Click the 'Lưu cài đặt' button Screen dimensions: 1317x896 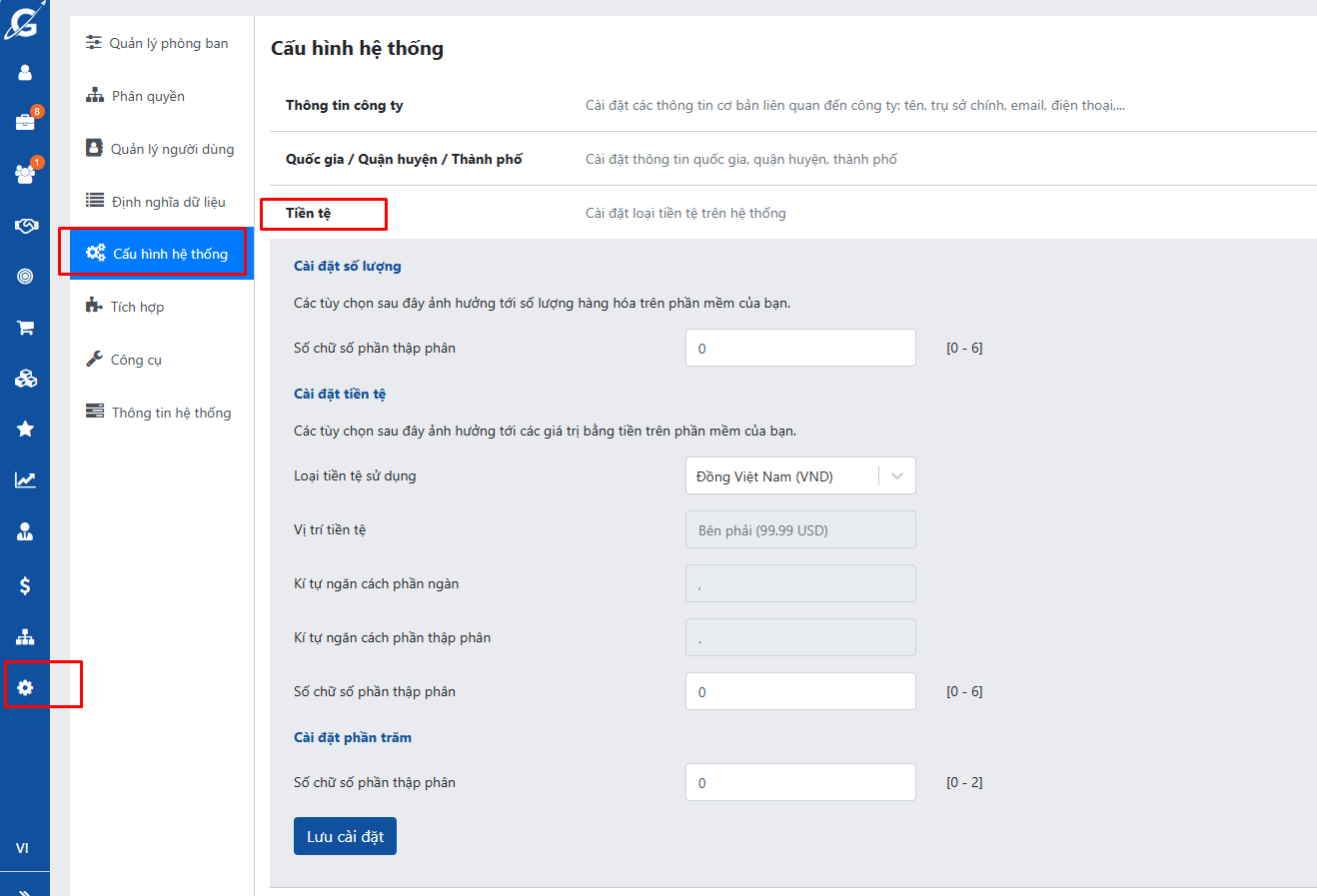pyautogui.click(x=345, y=837)
